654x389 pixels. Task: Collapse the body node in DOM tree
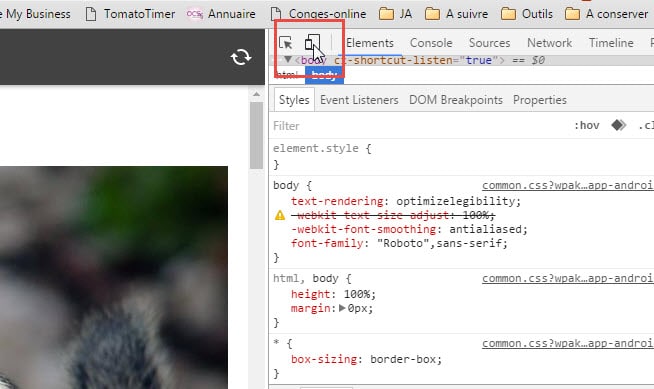tap(288, 60)
